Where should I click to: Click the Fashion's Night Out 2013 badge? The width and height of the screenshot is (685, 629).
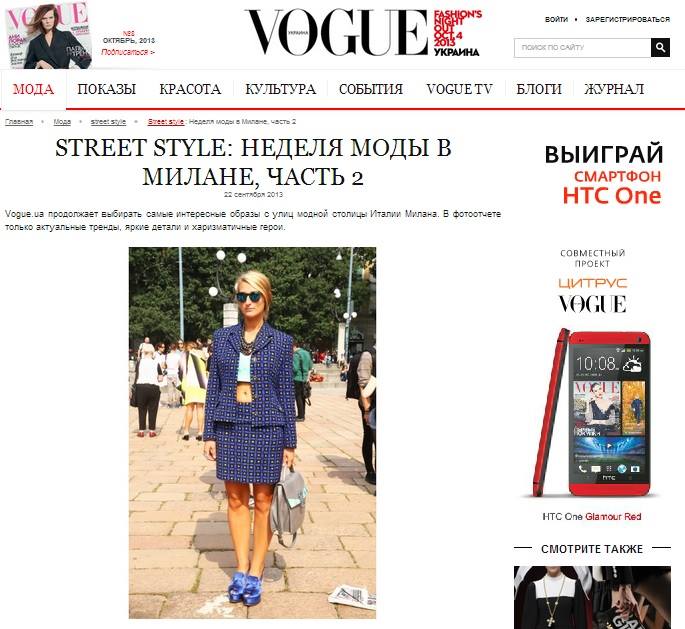(457, 33)
